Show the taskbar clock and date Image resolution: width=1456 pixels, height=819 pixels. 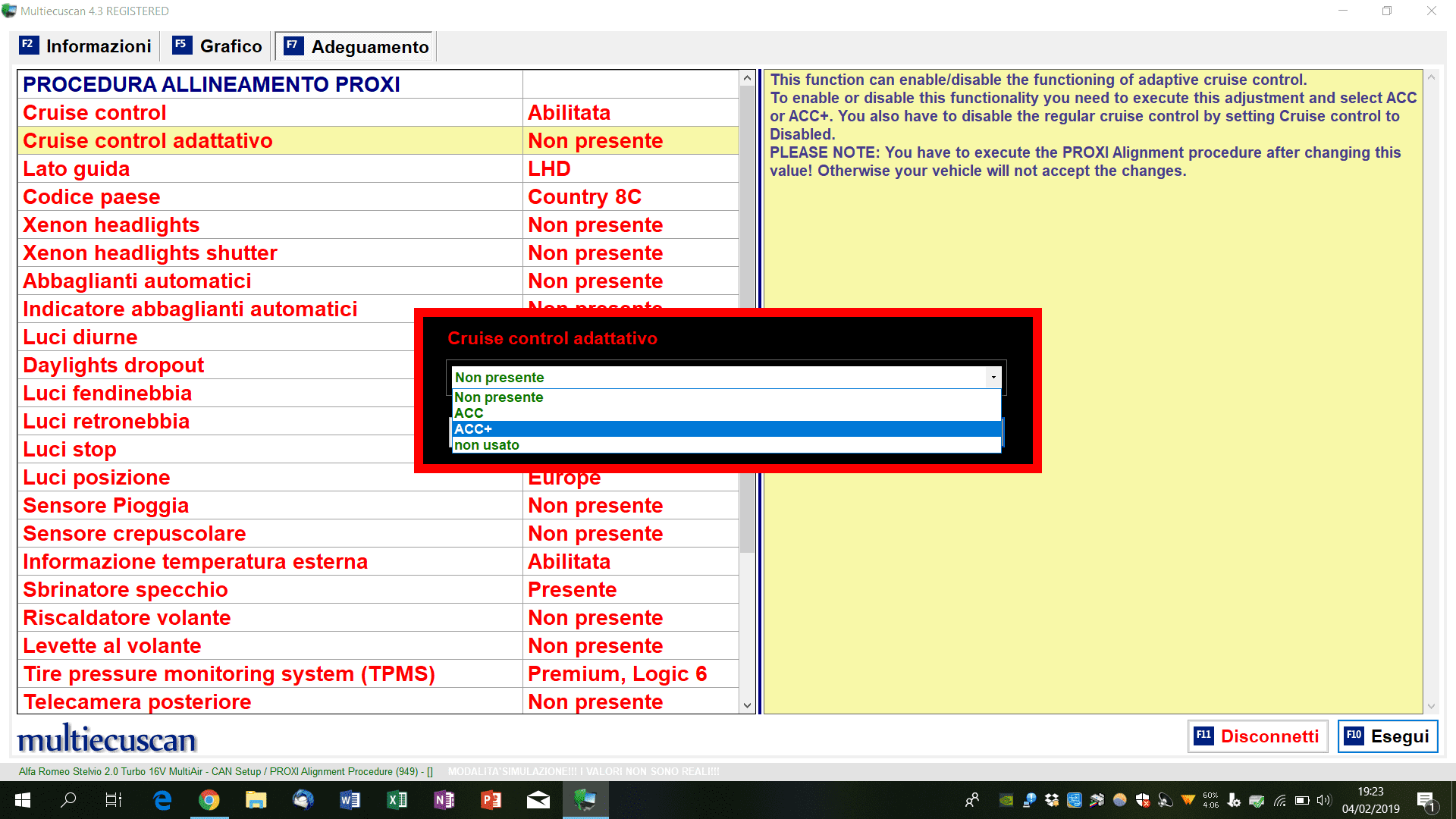pyautogui.click(x=1371, y=800)
